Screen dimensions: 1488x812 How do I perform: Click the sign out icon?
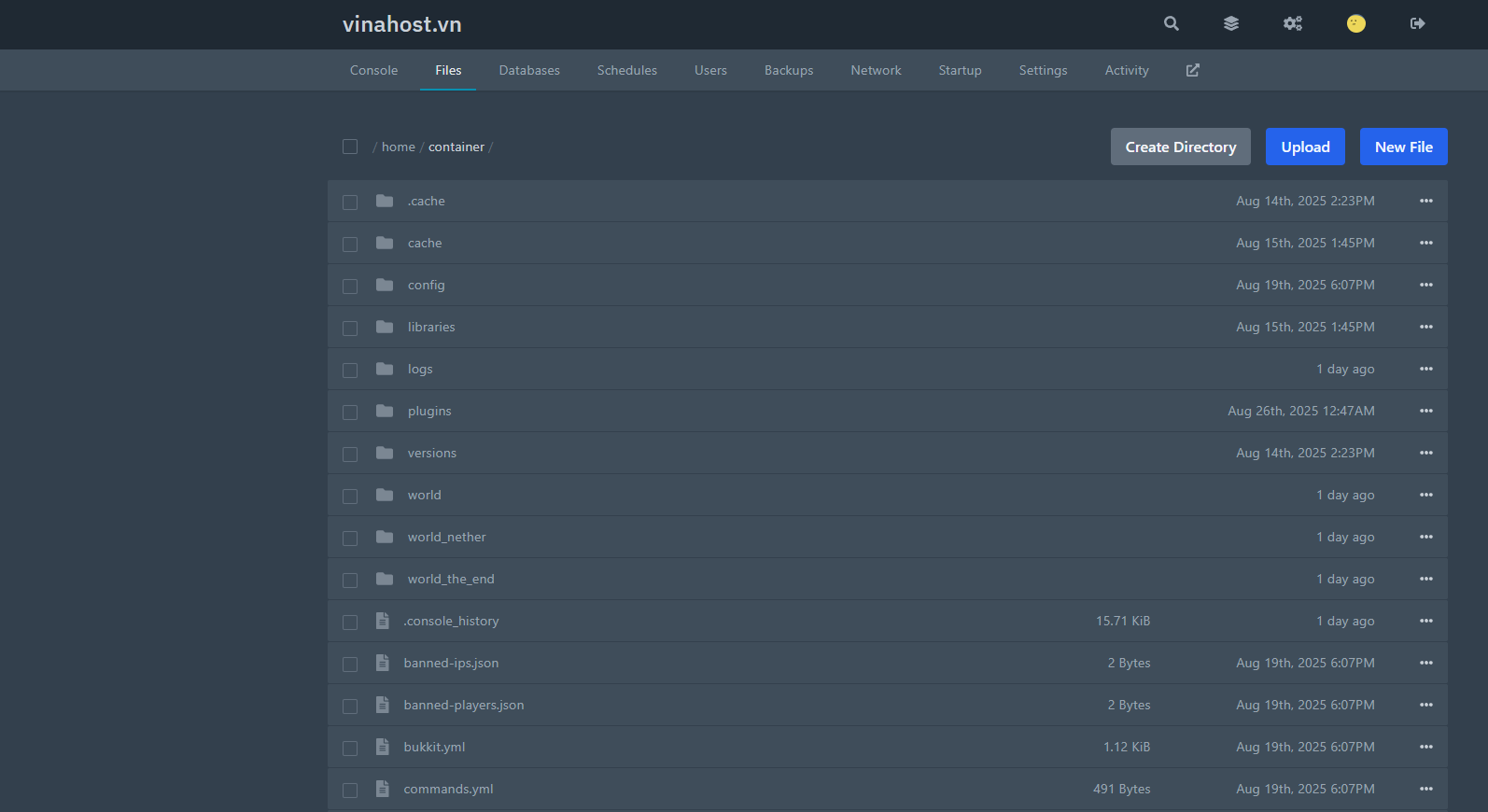[1417, 23]
